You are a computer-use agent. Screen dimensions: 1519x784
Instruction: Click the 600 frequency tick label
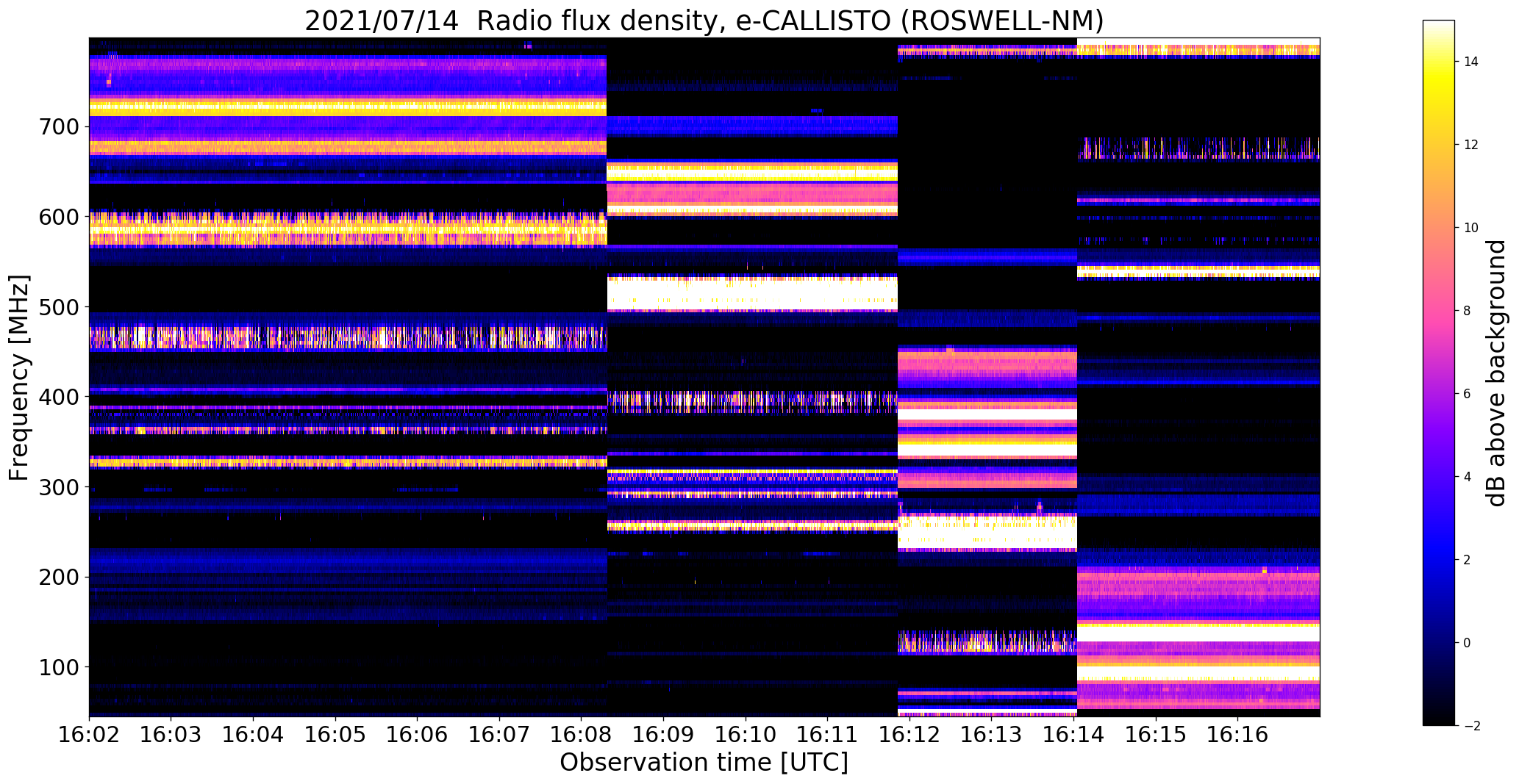tap(57, 217)
